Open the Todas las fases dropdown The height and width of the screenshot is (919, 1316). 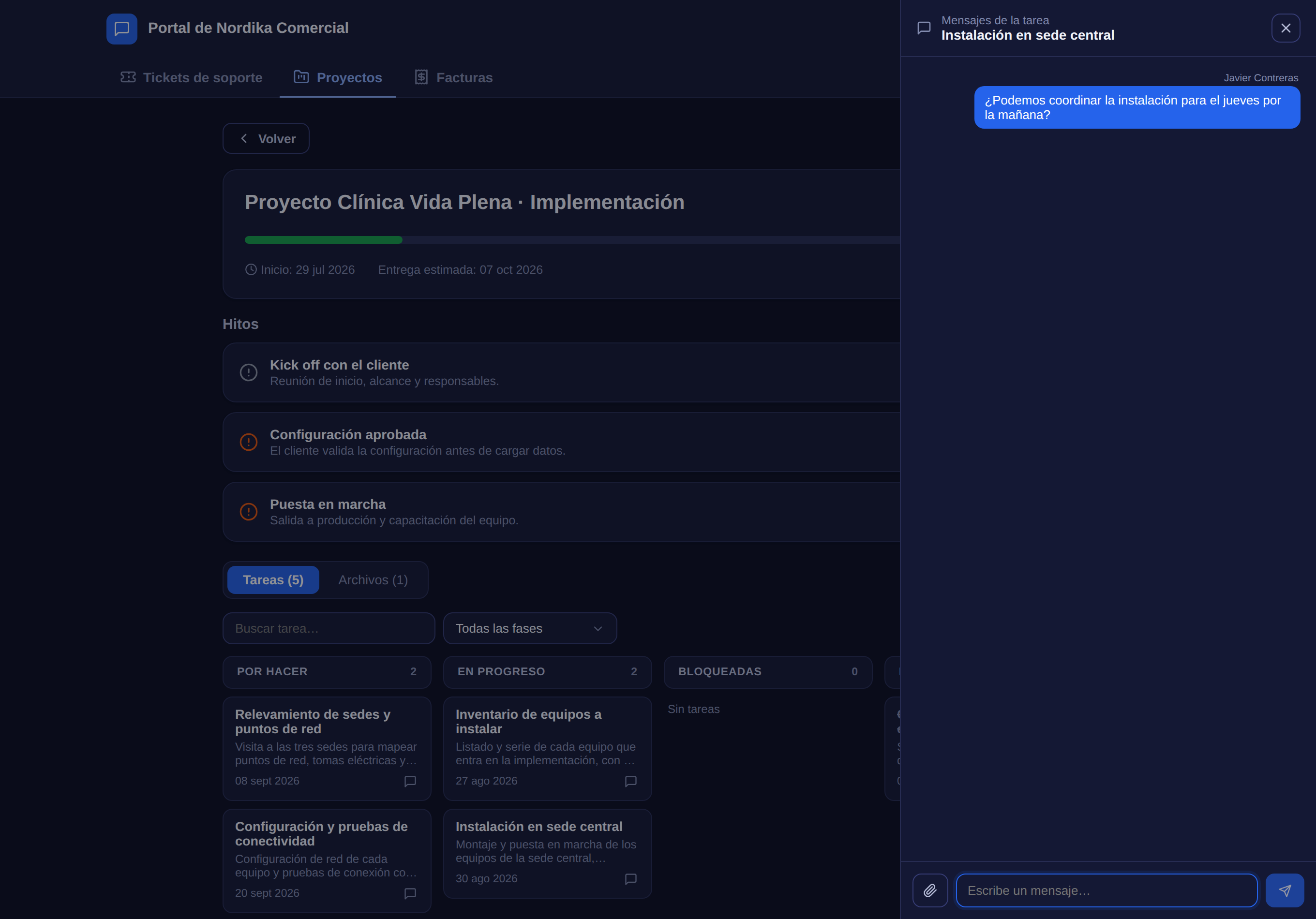click(x=530, y=628)
